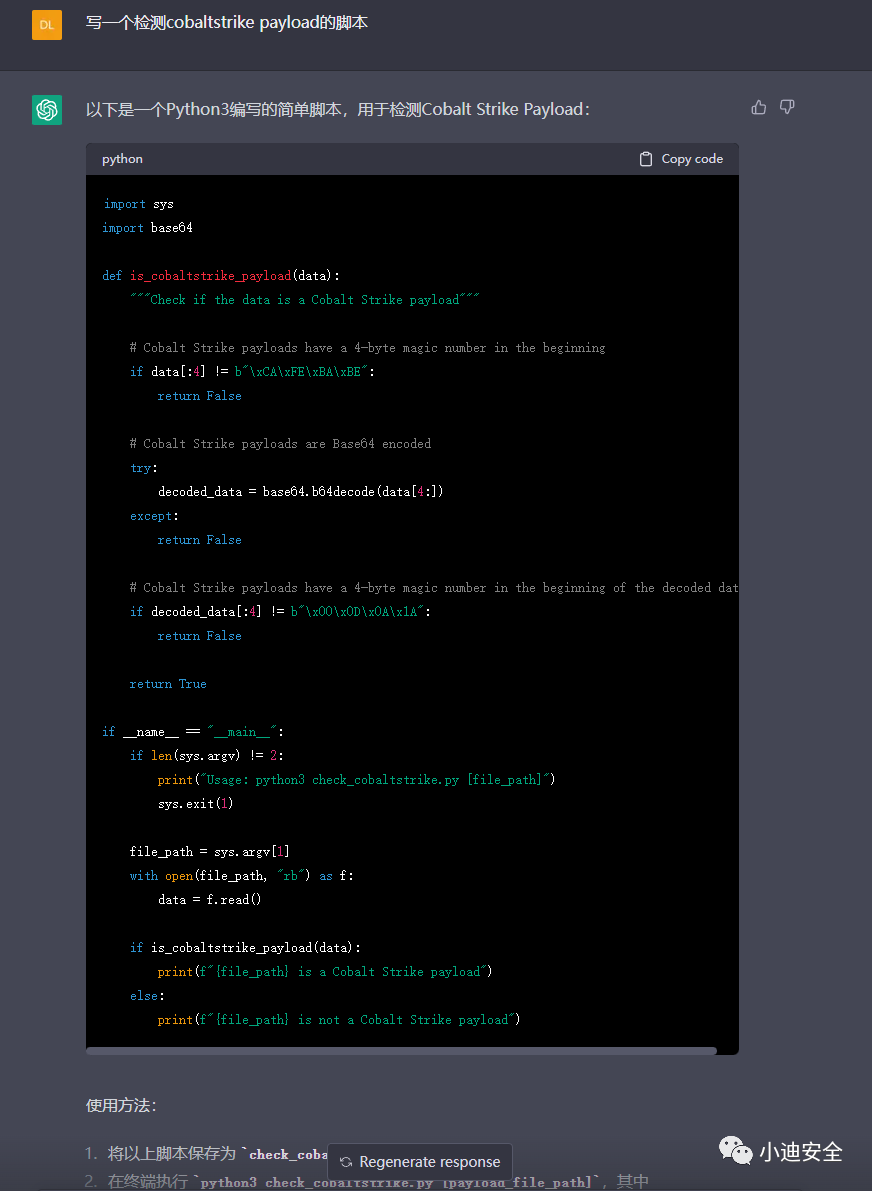Click the 'if len(sys.argv) != 2:' line
872x1191 pixels.
tap(207, 756)
